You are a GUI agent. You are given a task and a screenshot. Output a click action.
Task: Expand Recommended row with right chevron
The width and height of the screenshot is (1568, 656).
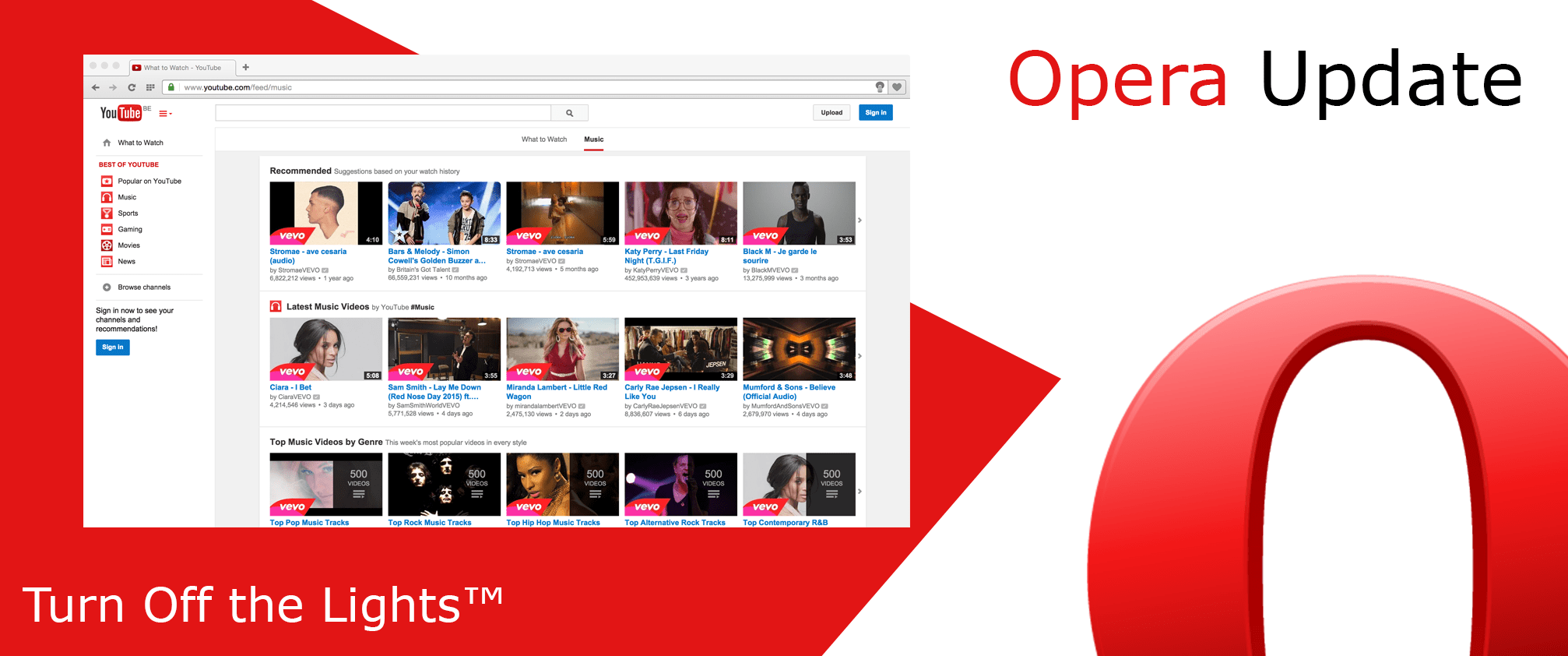[x=860, y=220]
